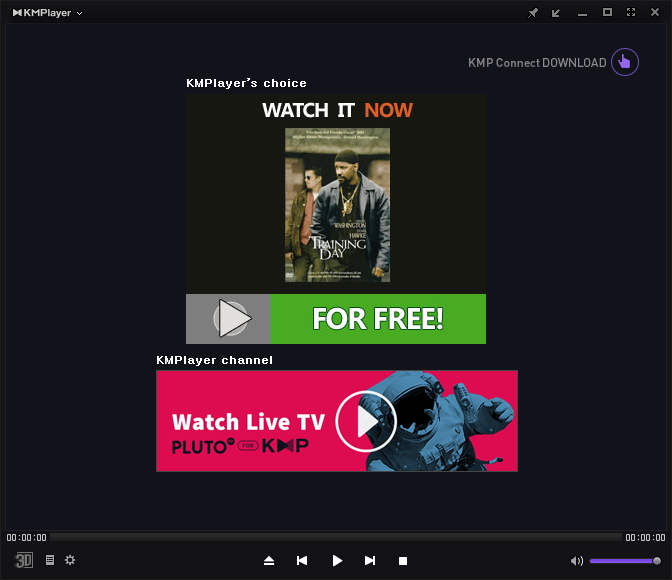672x580 pixels.
Task: Close the KMPlayer window
Action: point(655,12)
